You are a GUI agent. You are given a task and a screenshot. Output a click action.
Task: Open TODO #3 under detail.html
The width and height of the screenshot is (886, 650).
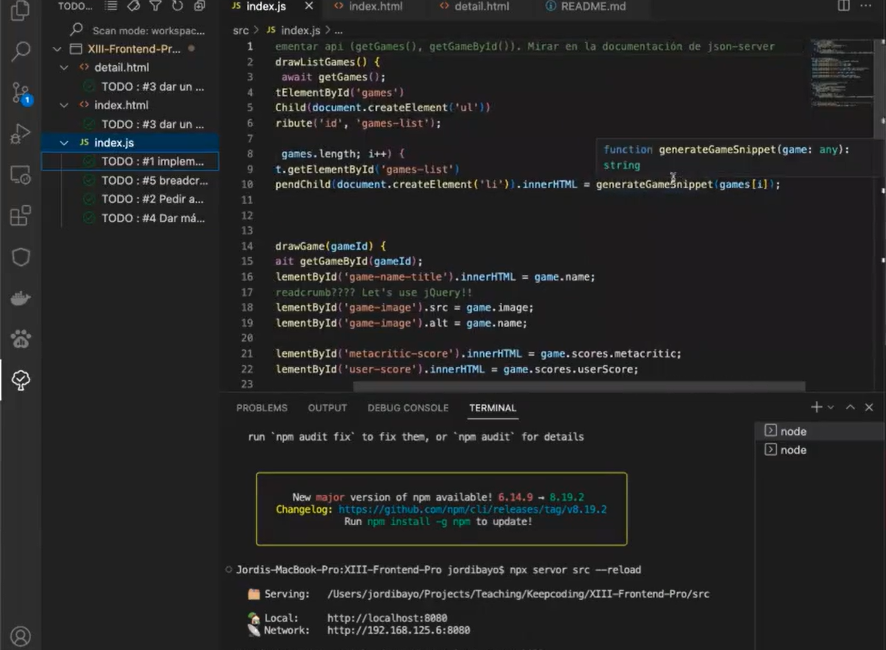(152, 86)
